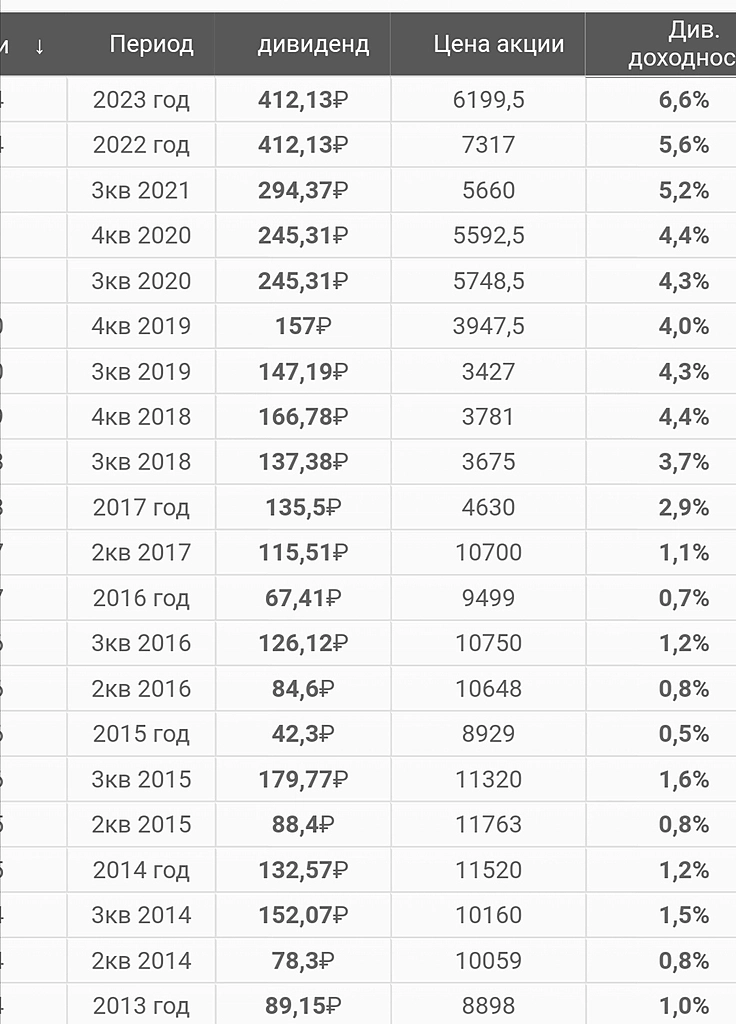Screen dimensions: 736x1024
Task: Click the 2022 год period cell
Action: coord(141,145)
